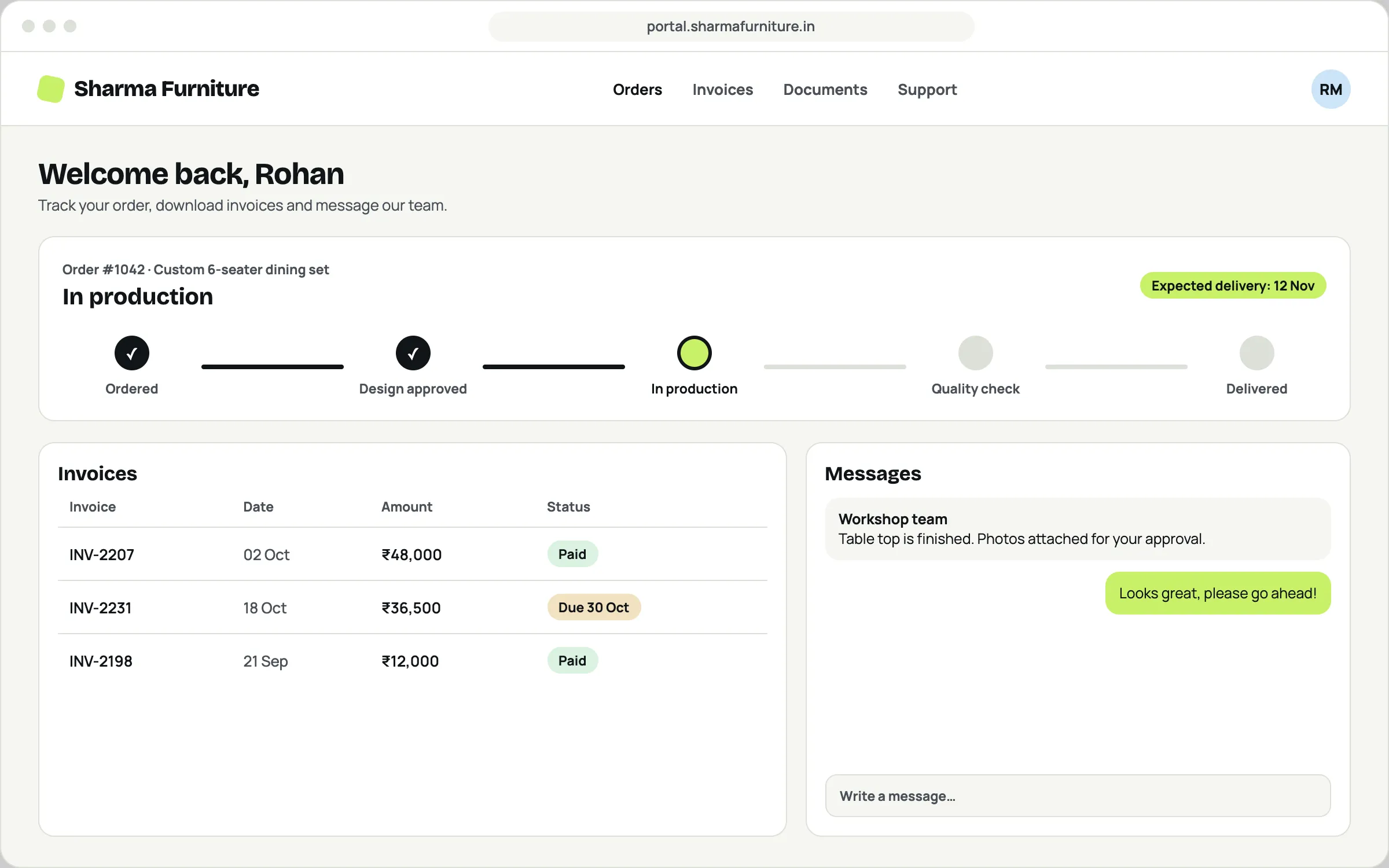Click the Expected delivery: 12 Nov badge

tap(1233, 285)
